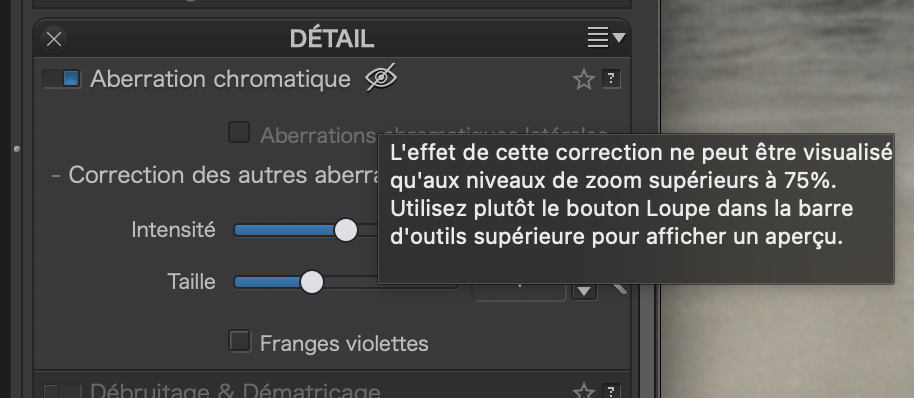
Task: Star the Débruitage & Dématriçage tool
Action: (583, 391)
